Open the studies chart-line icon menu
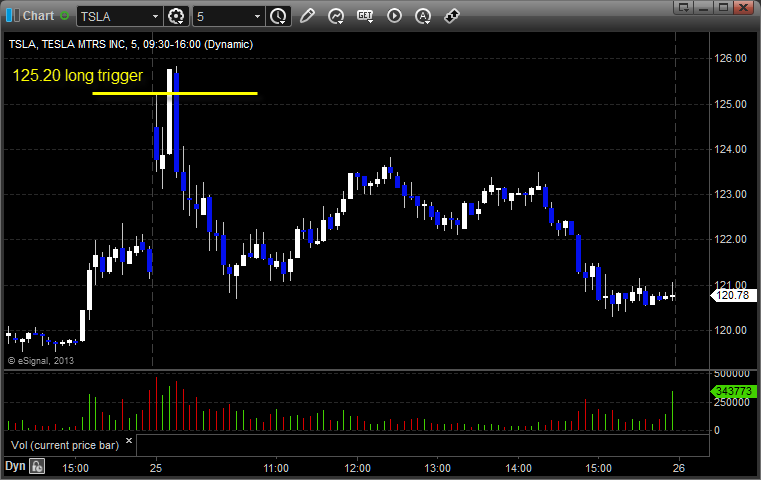Image resolution: width=761 pixels, height=480 pixels. click(336, 16)
